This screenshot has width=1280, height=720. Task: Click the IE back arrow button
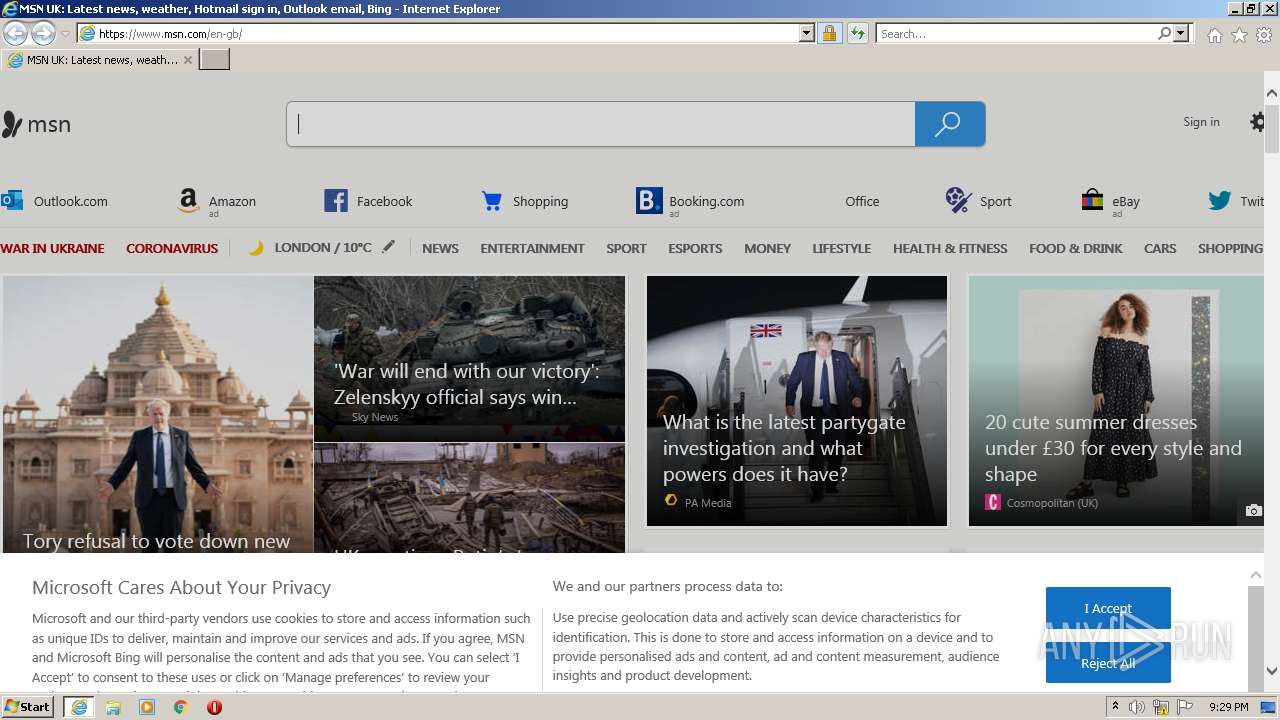click(15, 33)
